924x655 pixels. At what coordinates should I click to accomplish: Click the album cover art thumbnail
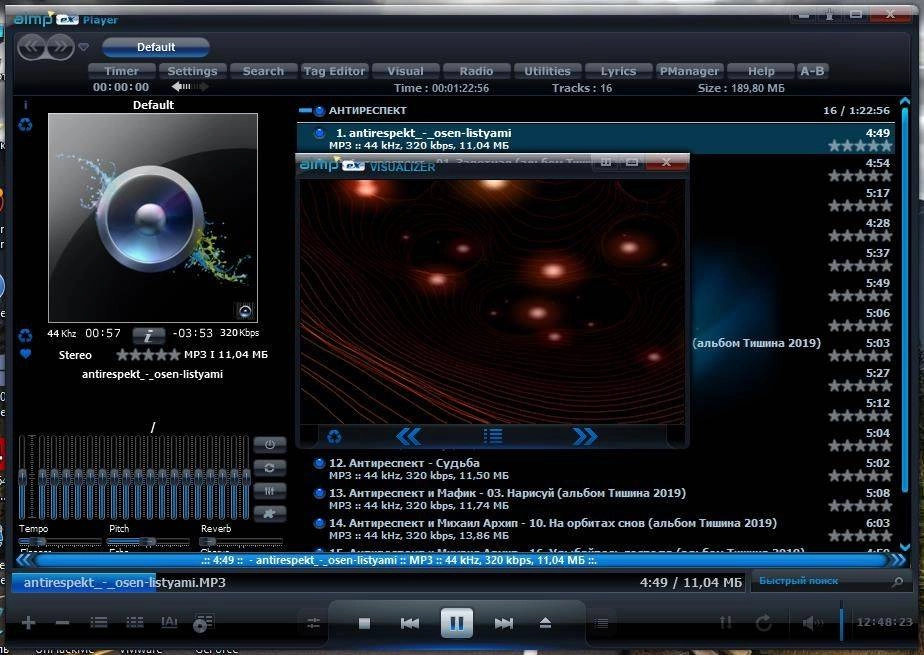point(153,217)
